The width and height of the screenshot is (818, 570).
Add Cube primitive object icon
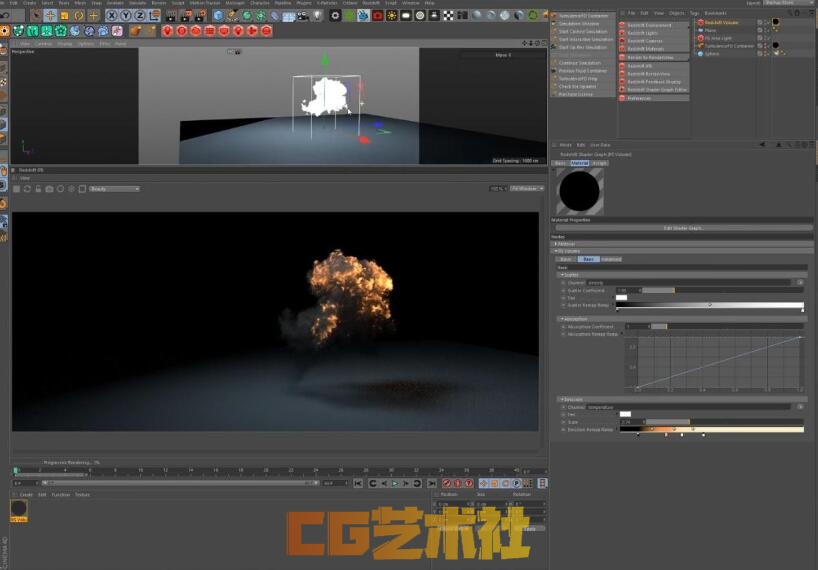pyautogui.click(x=219, y=16)
